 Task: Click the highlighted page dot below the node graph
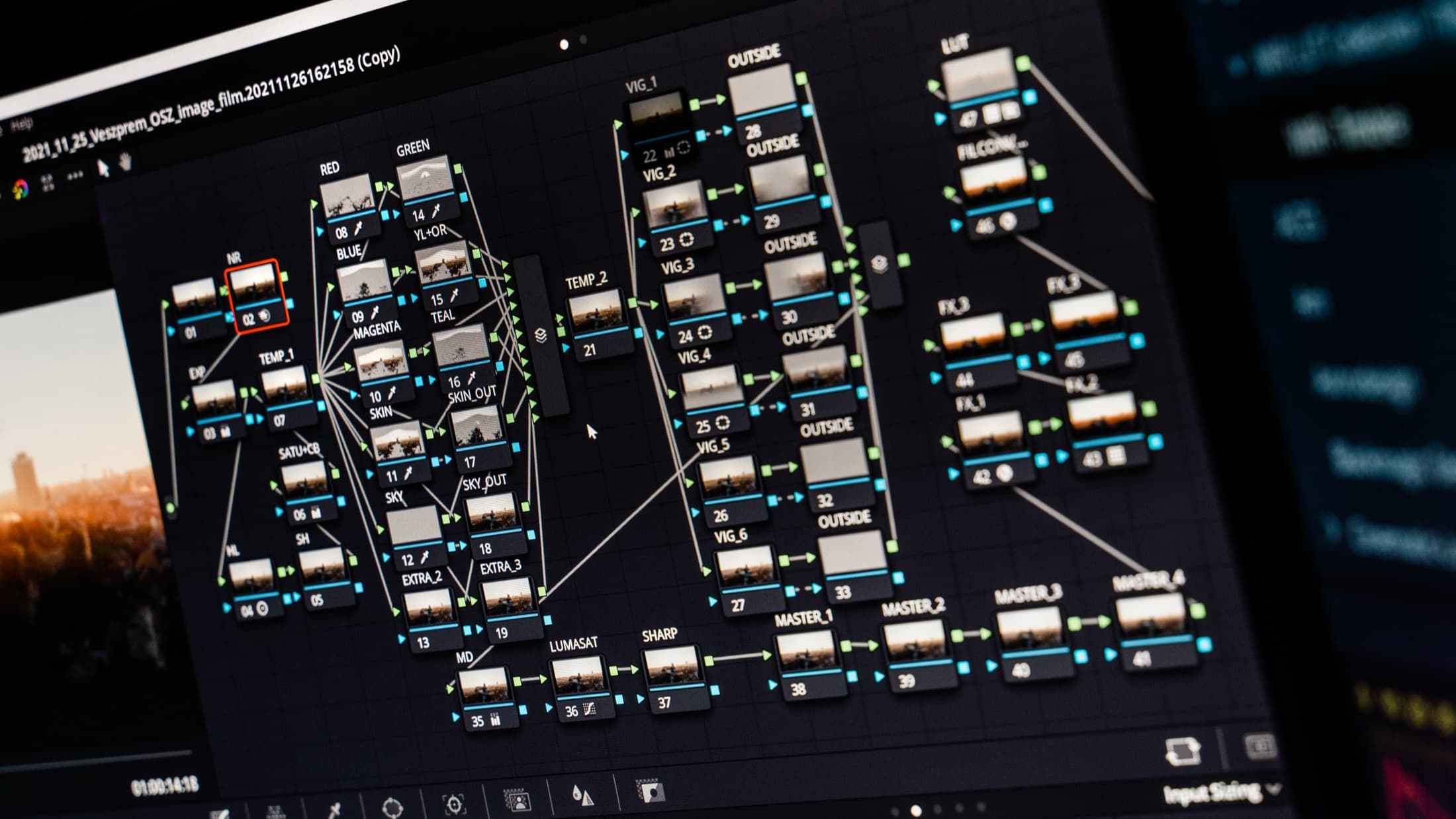click(916, 810)
